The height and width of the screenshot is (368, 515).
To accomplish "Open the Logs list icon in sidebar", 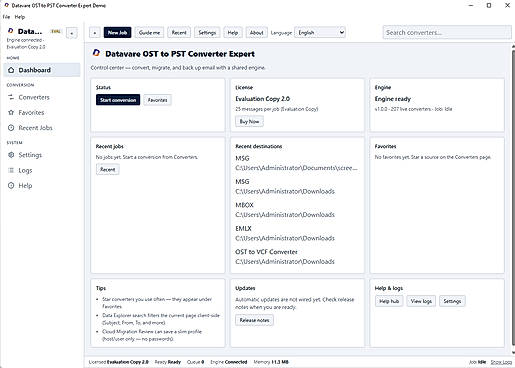I will [x=11, y=170].
